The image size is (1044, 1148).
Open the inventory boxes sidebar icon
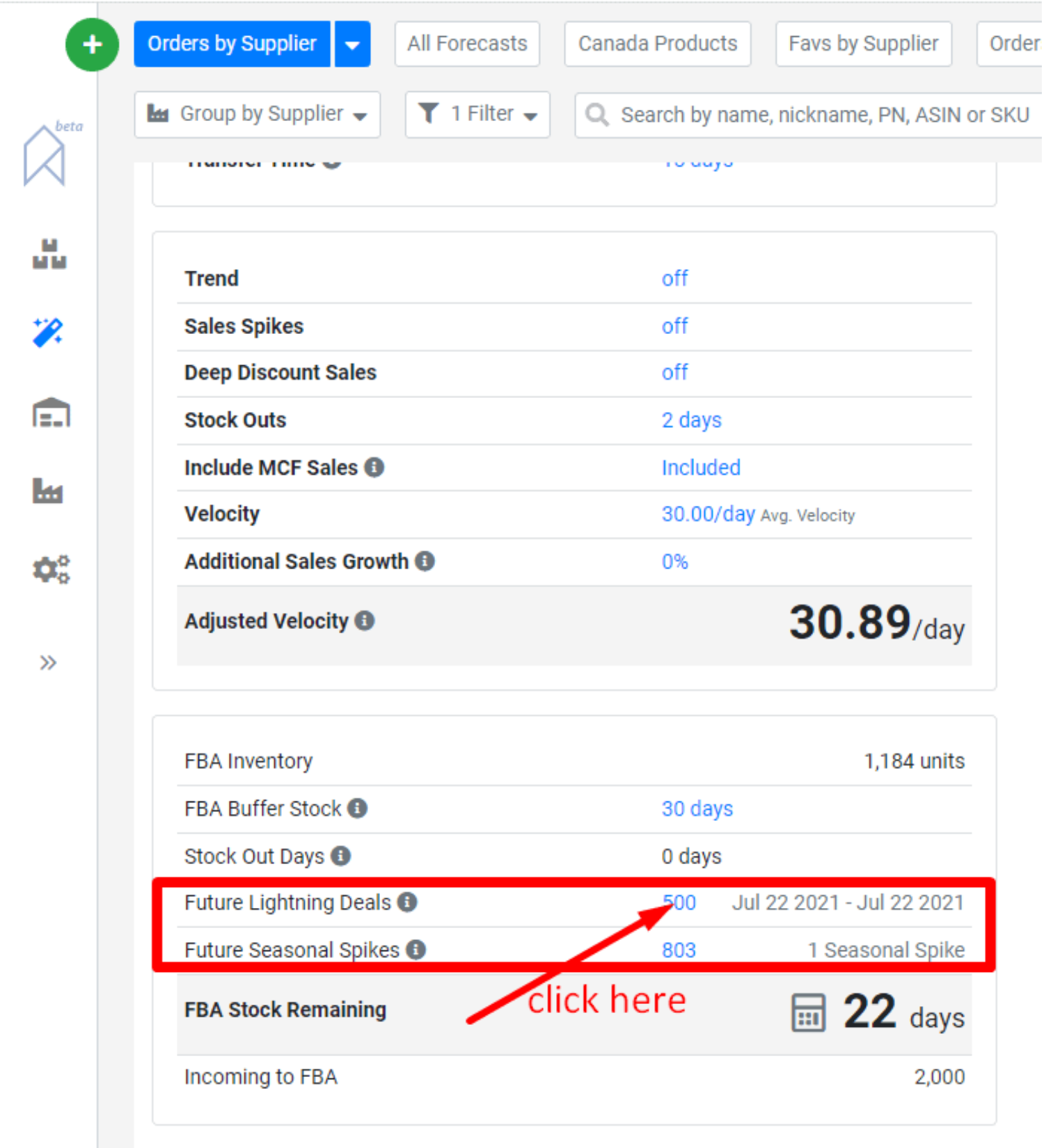pyautogui.click(x=49, y=254)
